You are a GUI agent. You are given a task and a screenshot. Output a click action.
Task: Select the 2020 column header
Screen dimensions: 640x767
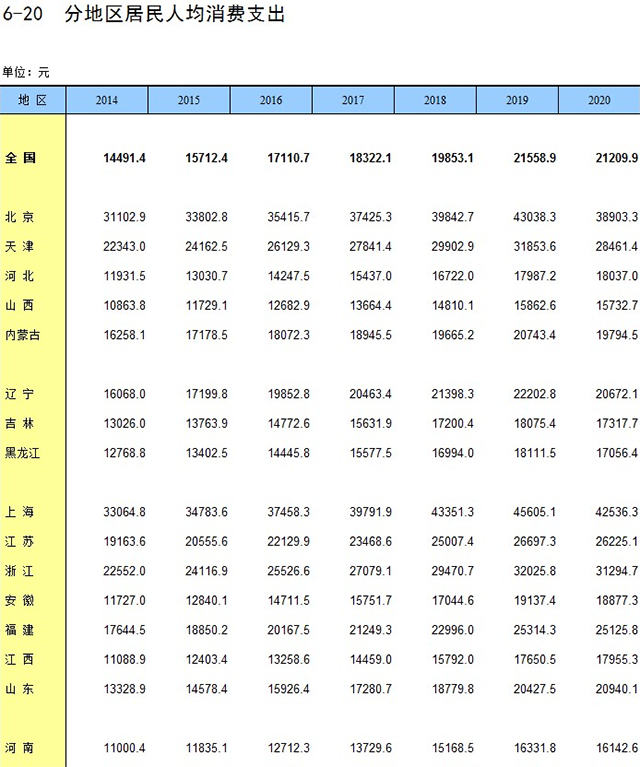click(x=599, y=100)
